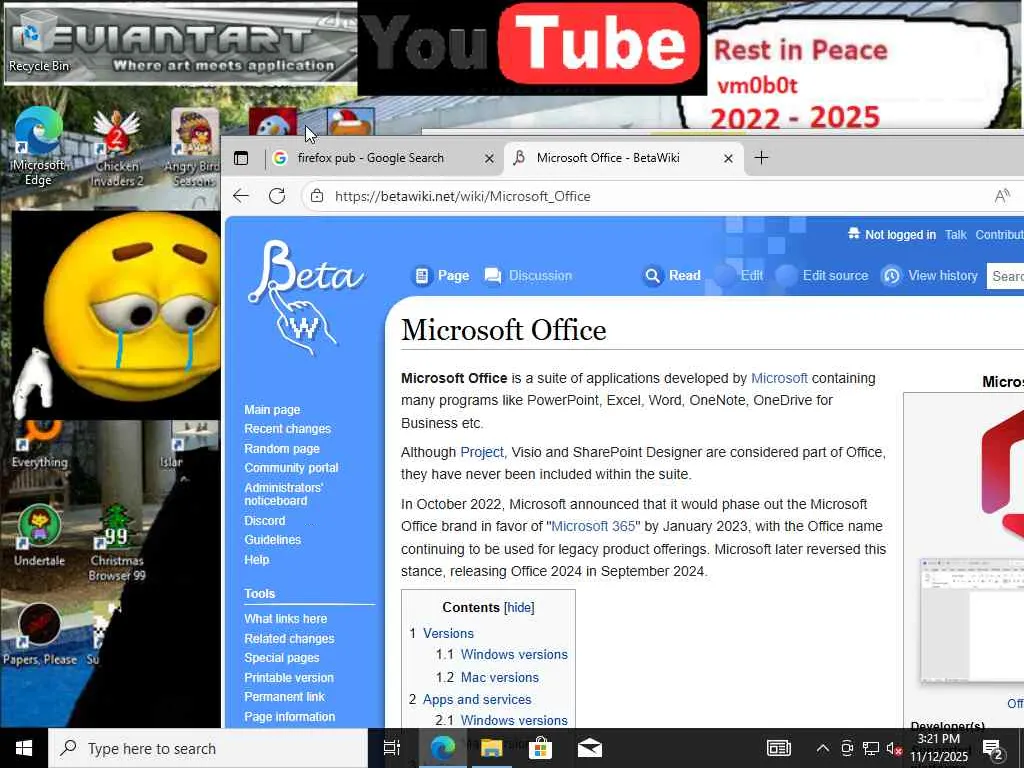This screenshot has height=768, width=1024.
Task: Click the Type here to search box
Action: coord(209,748)
